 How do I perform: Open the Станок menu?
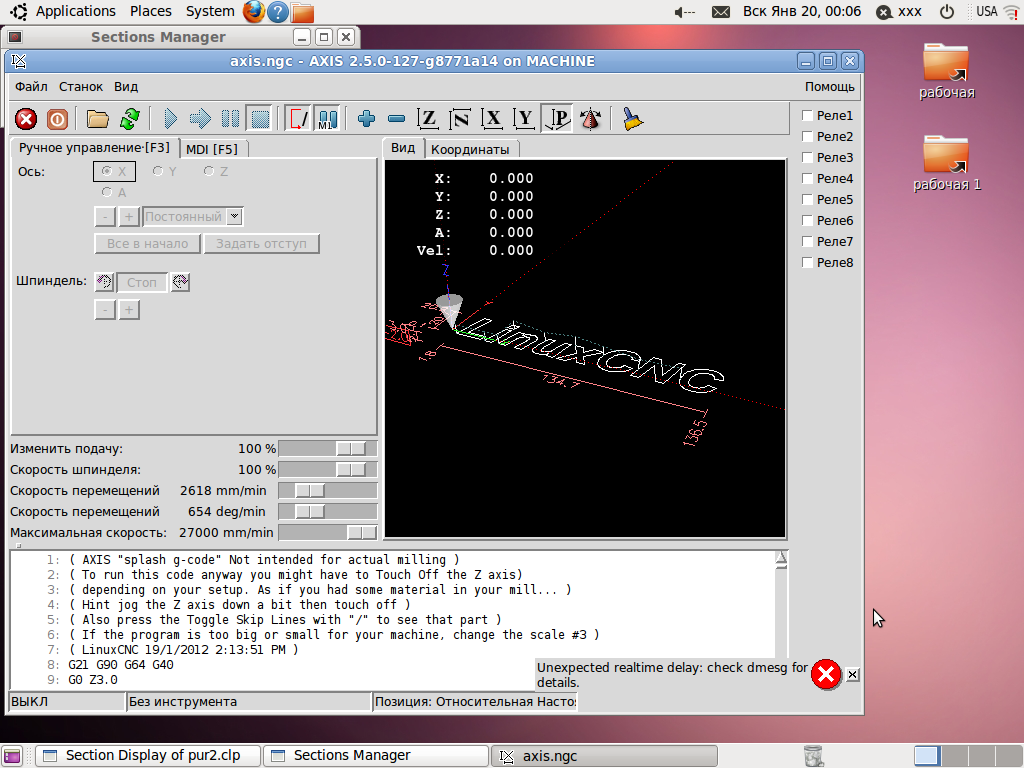[81, 87]
